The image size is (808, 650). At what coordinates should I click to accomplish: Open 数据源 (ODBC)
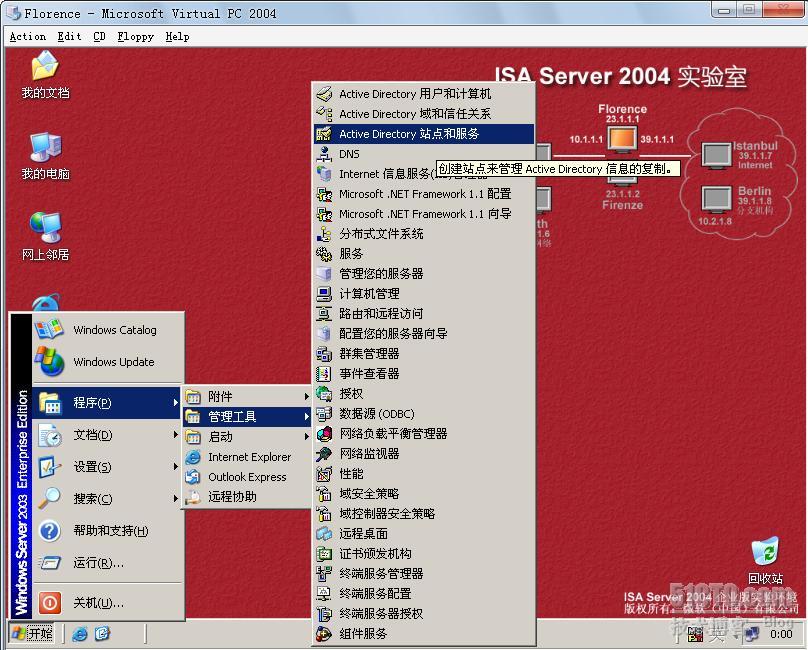coord(424,414)
